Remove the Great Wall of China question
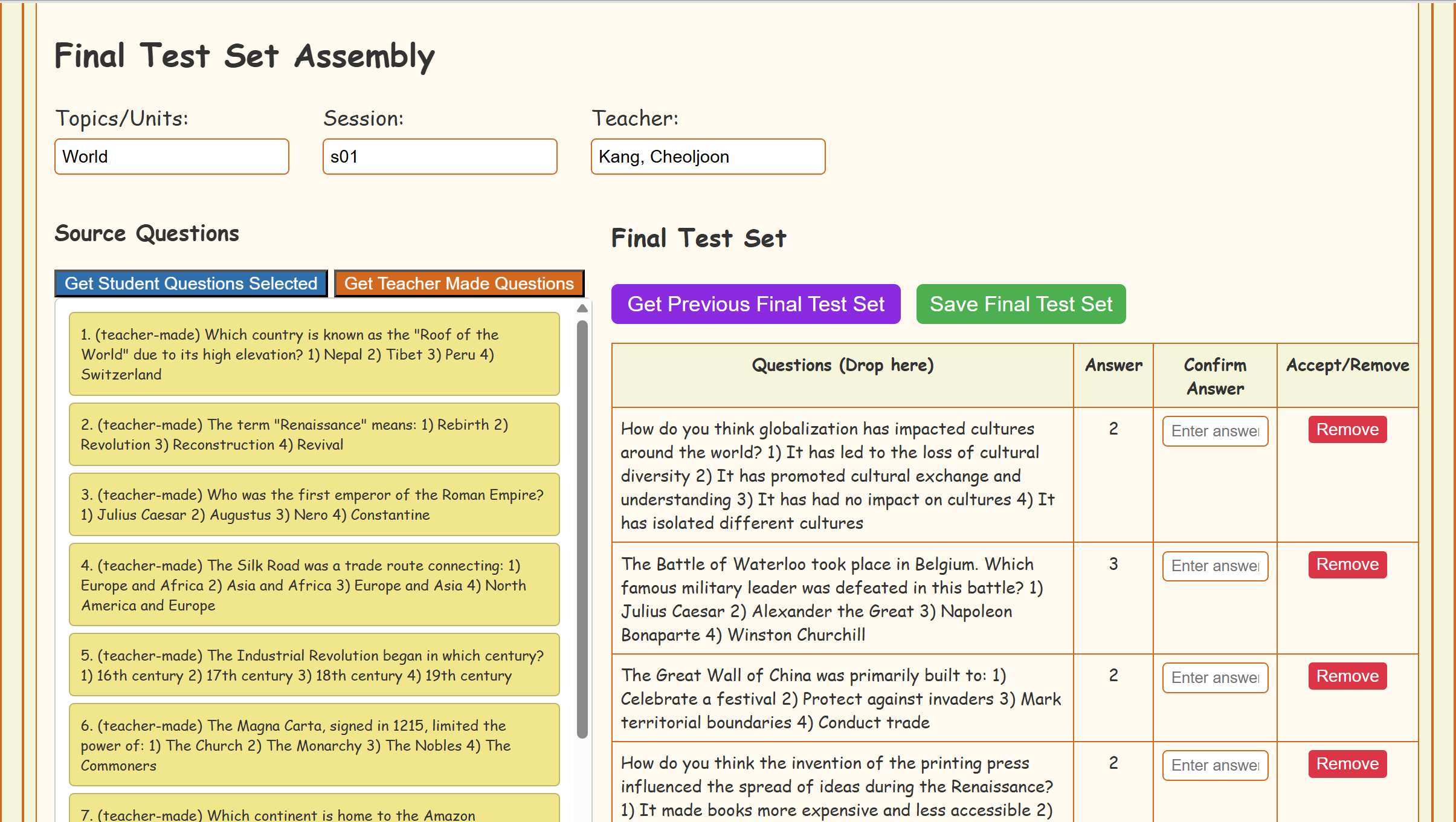1456x822 pixels. click(1347, 676)
